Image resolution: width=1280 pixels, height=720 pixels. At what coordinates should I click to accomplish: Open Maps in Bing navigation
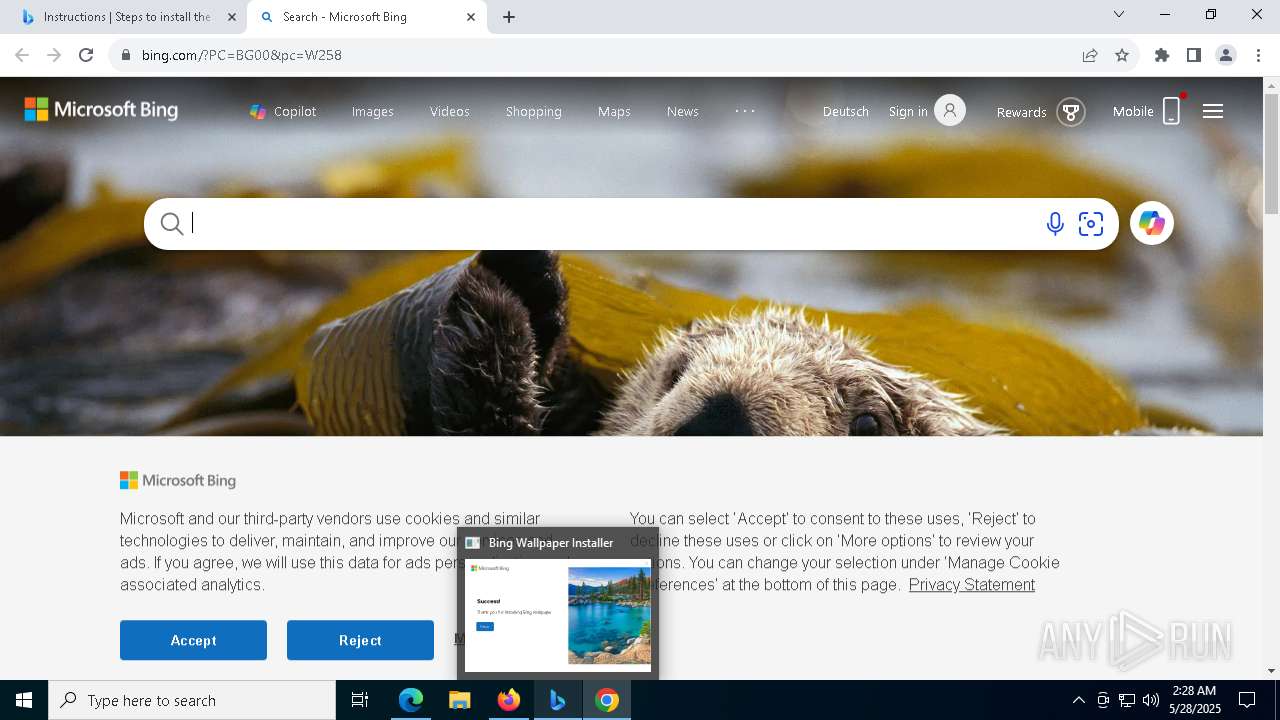614,111
